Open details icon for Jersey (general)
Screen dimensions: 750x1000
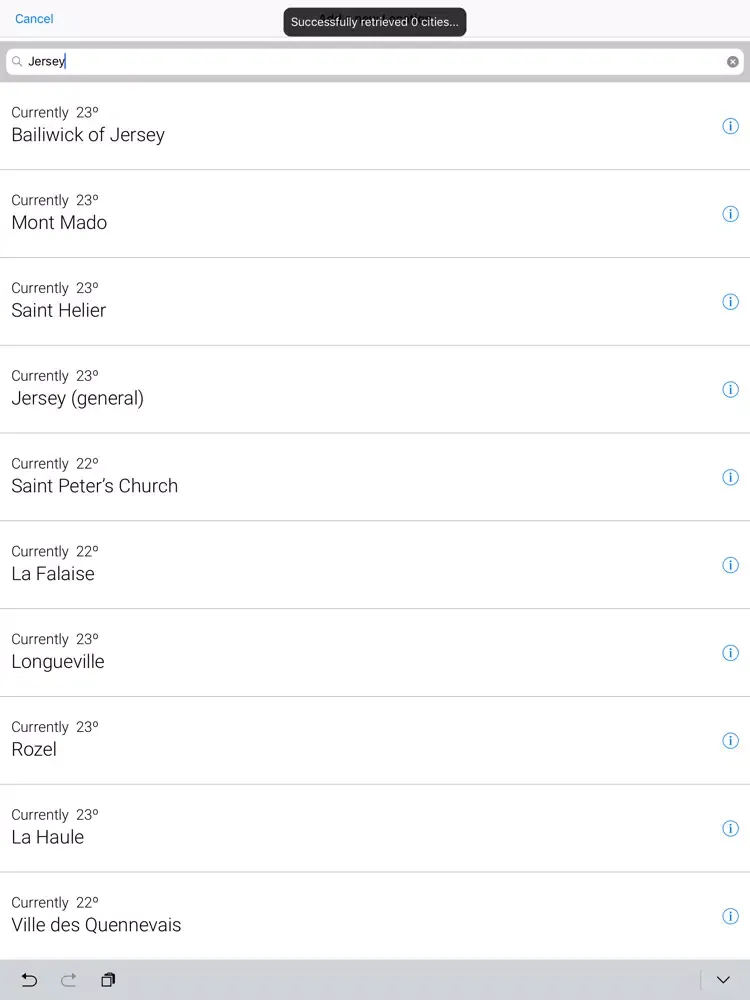pos(730,390)
